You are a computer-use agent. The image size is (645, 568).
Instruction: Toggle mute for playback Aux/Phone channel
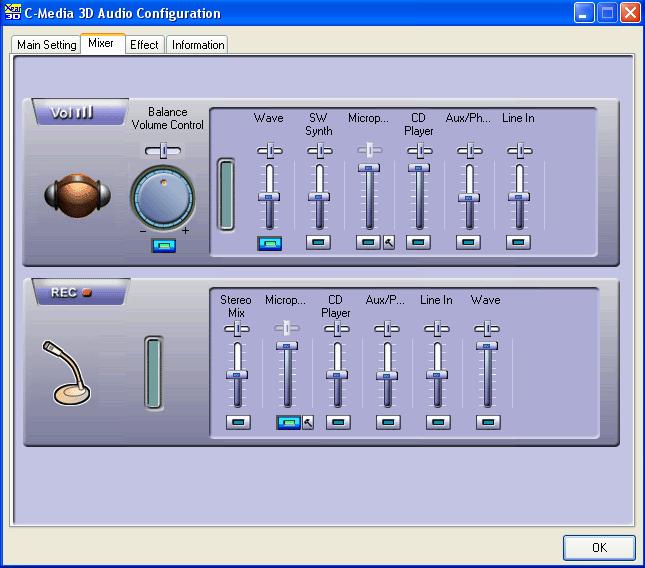click(x=469, y=242)
